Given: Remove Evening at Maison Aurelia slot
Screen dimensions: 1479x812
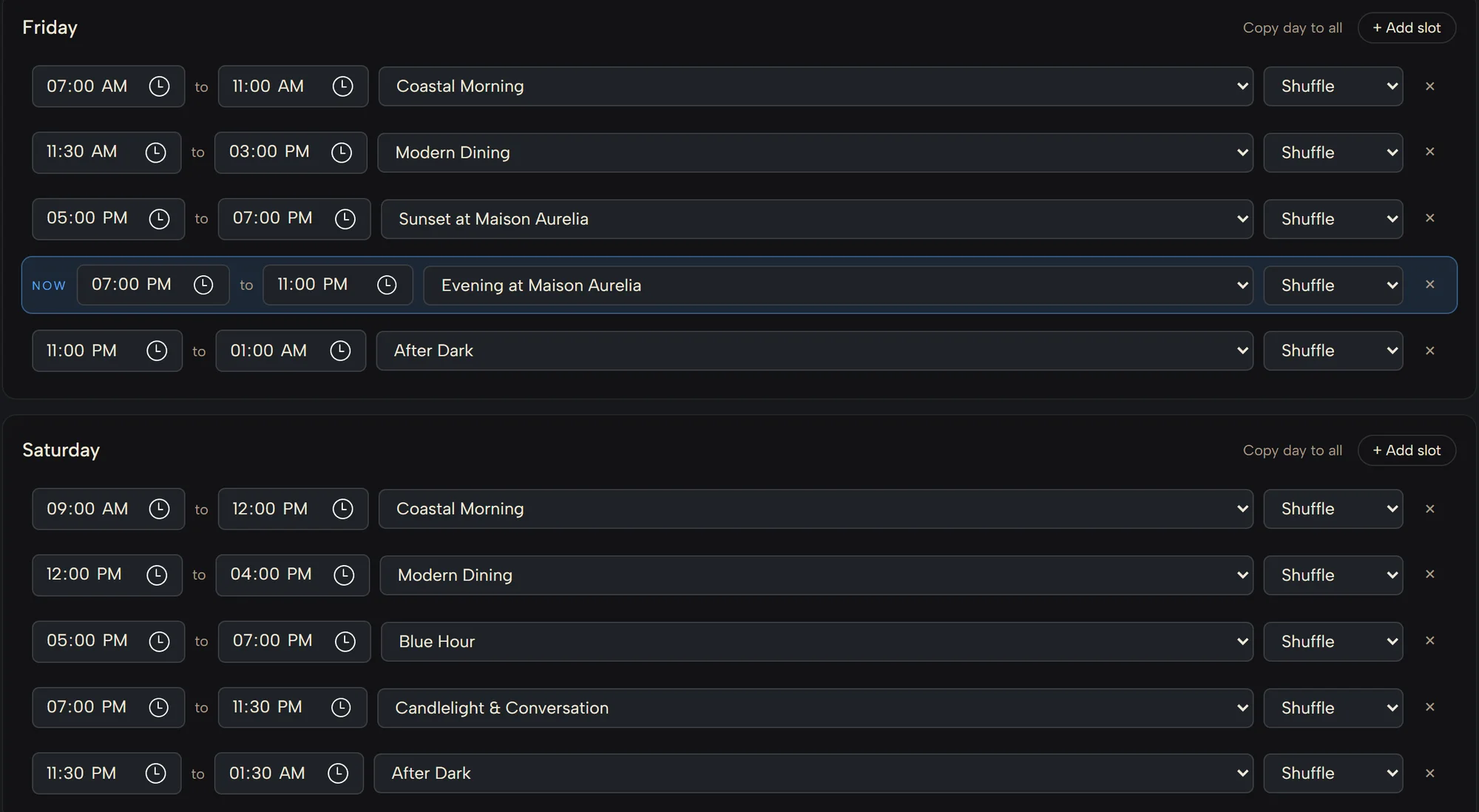Looking at the screenshot, I should coord(1429,285).
